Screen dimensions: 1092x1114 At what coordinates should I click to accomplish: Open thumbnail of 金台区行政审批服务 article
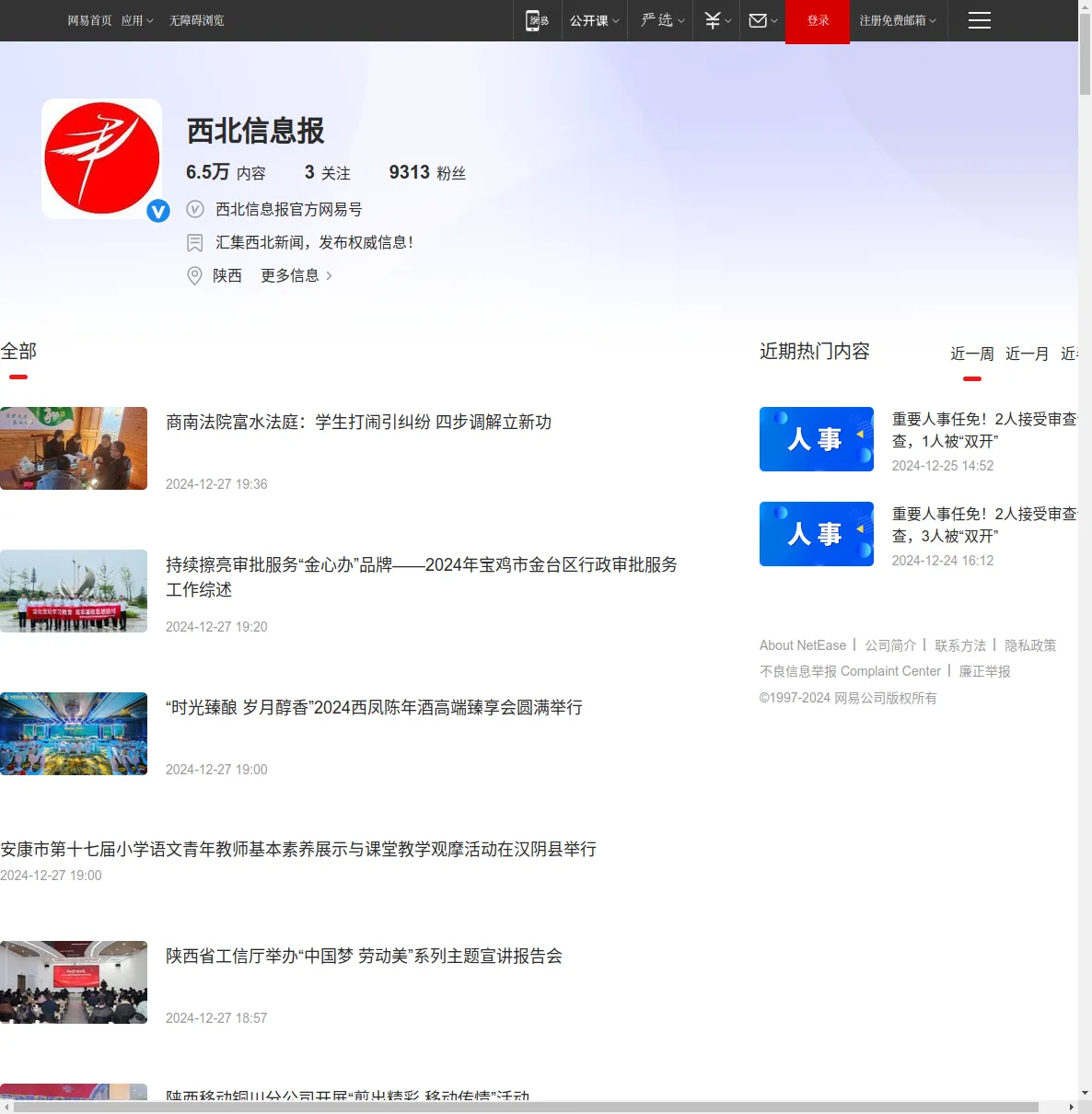pos(74,591)
